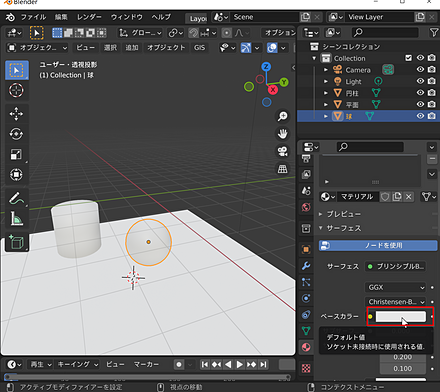The width and height of the screenshot is (440, 392).
Task: Open the GGX distribution dropdown
Action: coord(396,287)
